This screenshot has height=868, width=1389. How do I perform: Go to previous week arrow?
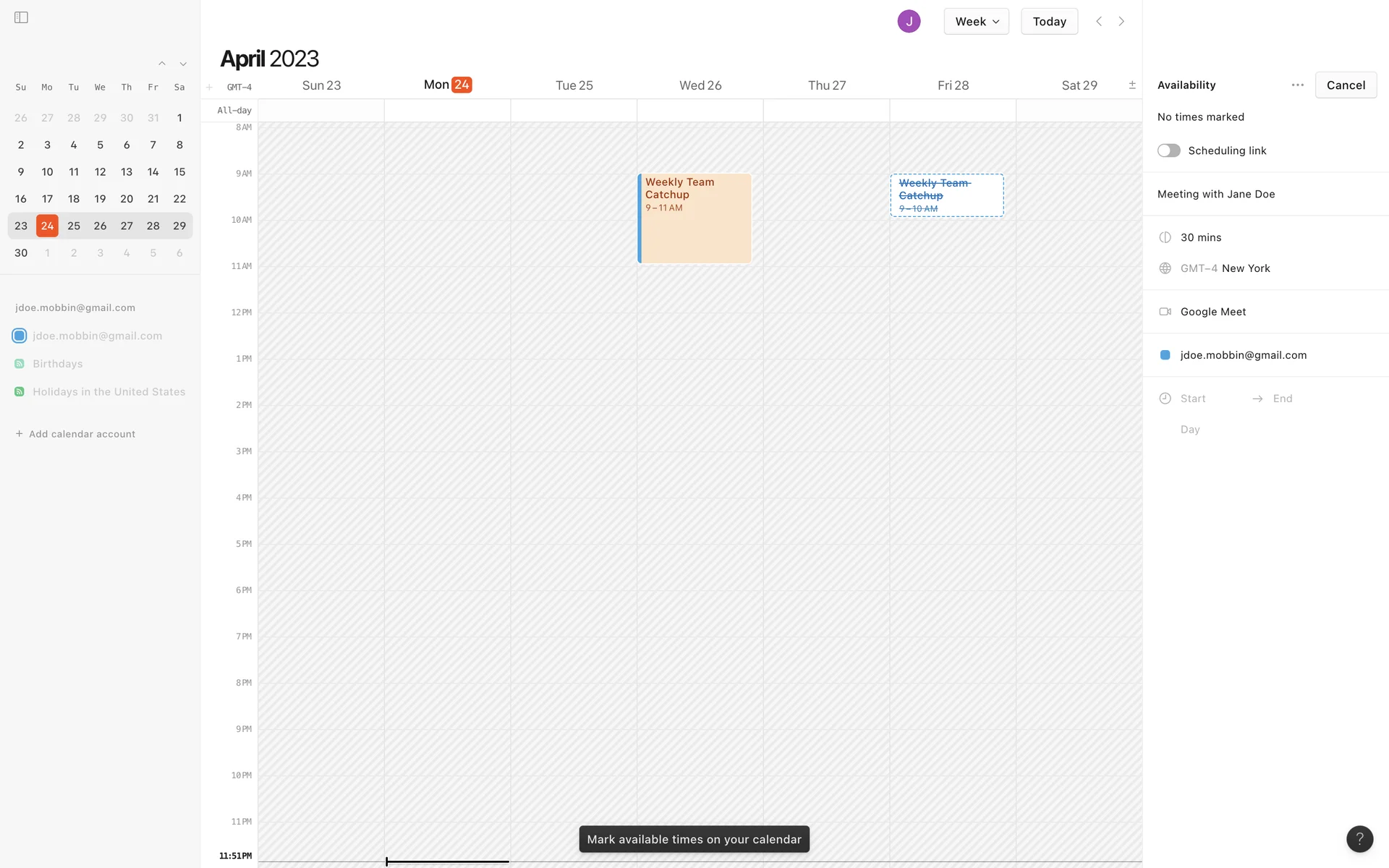click(1099, 21)
